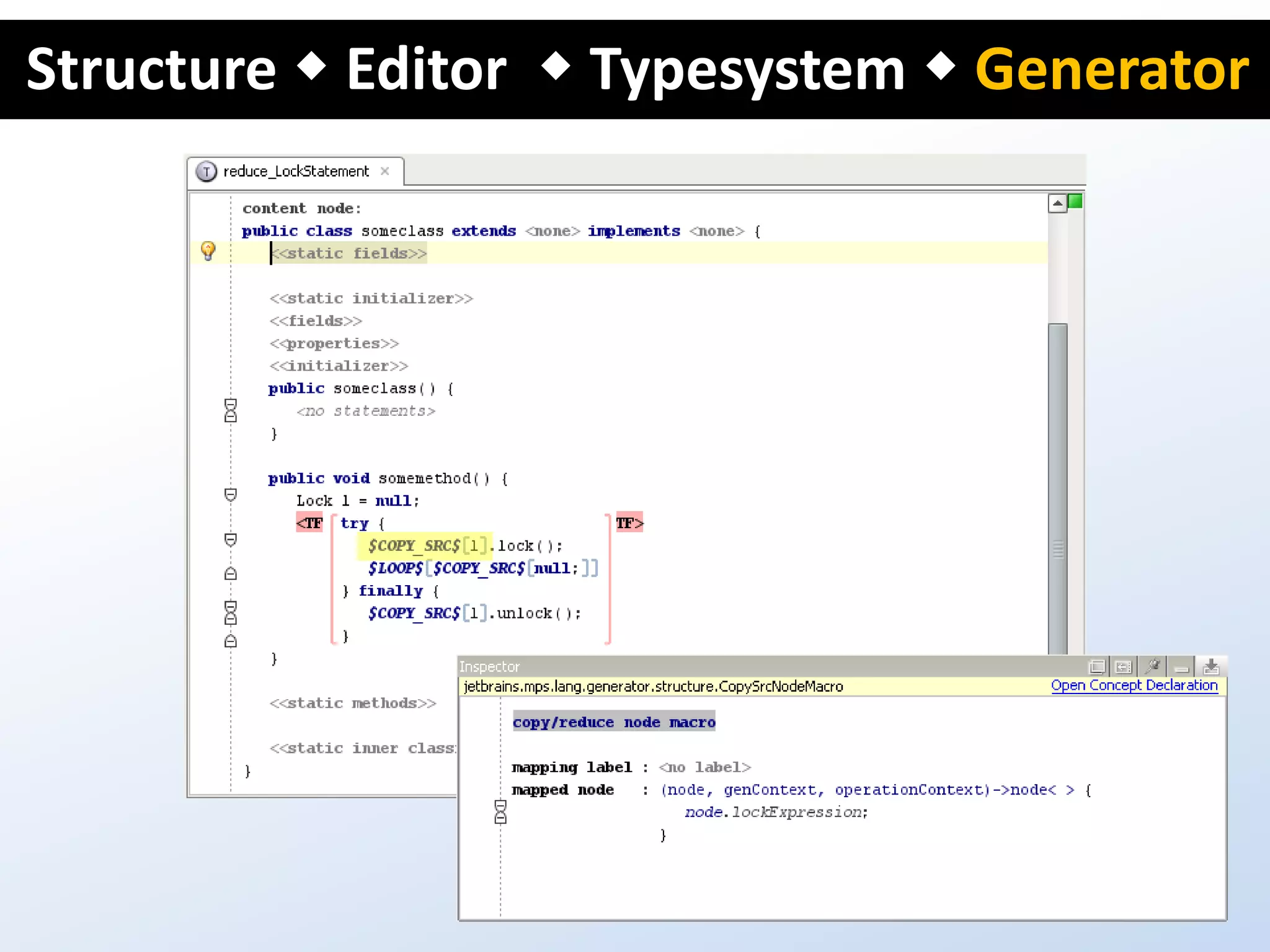1270x952 pixels.
Task: Collapse the mapped node fold in Inspector
Action: point(500,806)
